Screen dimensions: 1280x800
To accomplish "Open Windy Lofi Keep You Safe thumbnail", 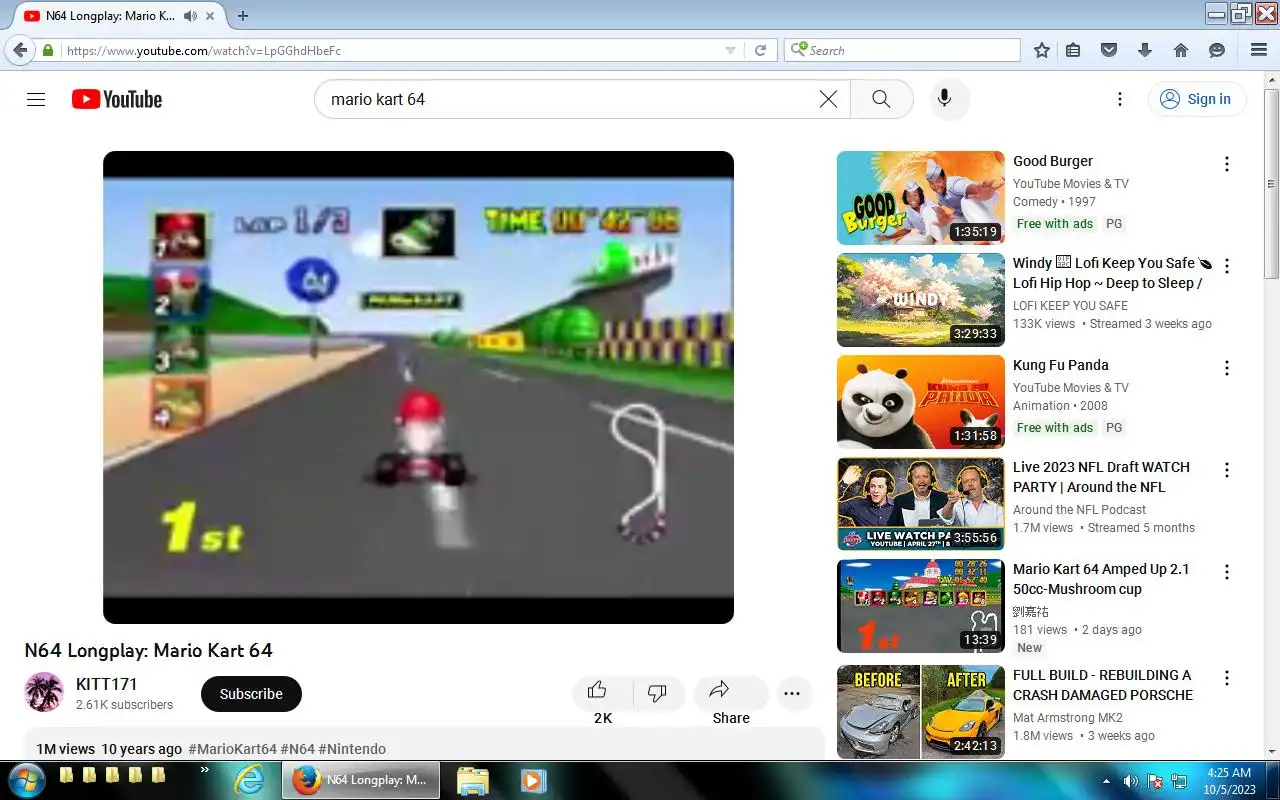I will [x=920, y=300].
